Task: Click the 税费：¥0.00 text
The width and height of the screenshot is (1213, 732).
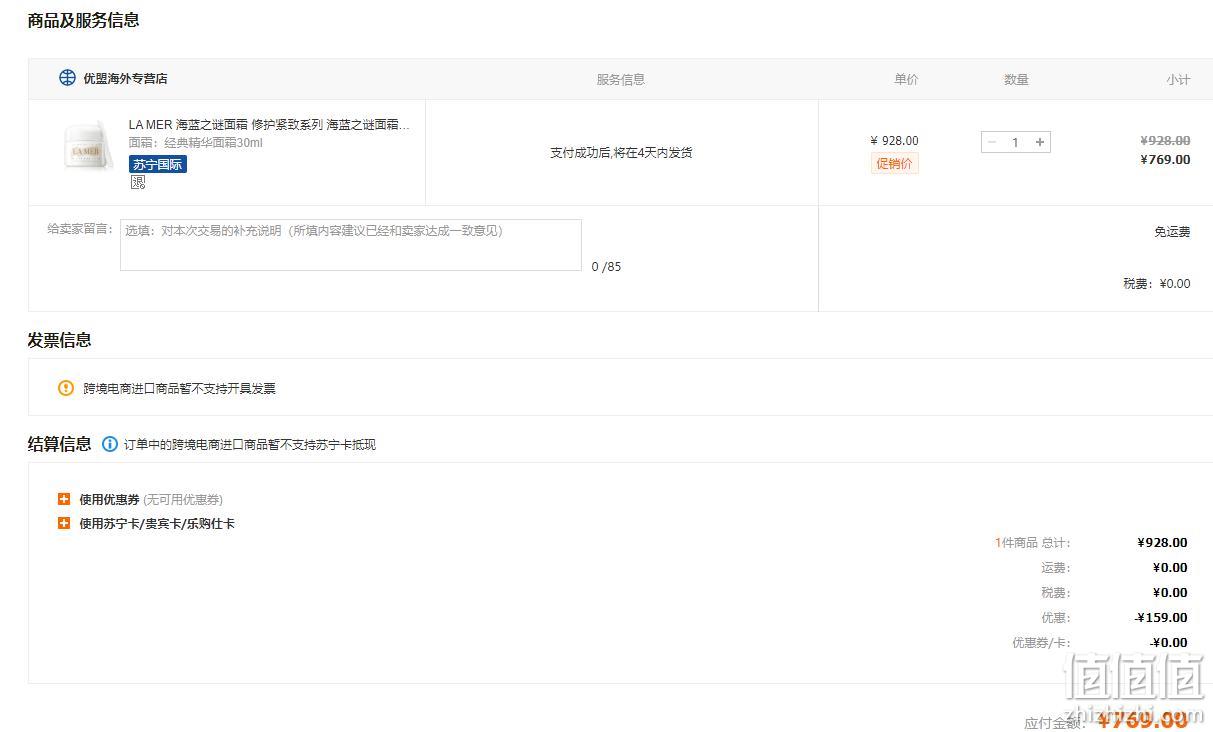Action: pos(1156,284)
